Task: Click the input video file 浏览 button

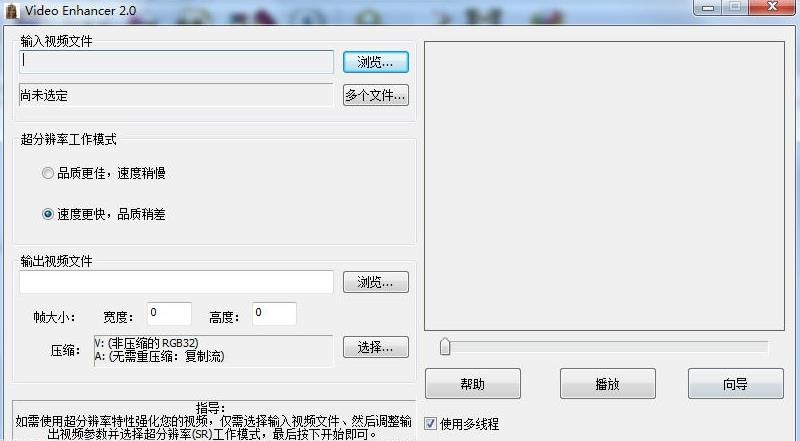Action: click(376, 62)
